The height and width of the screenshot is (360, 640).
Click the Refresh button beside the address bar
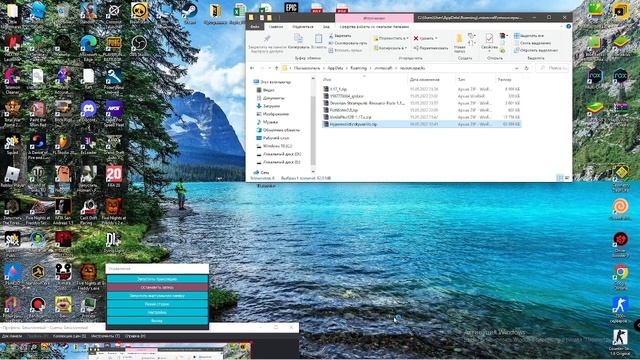click(527, 68)
